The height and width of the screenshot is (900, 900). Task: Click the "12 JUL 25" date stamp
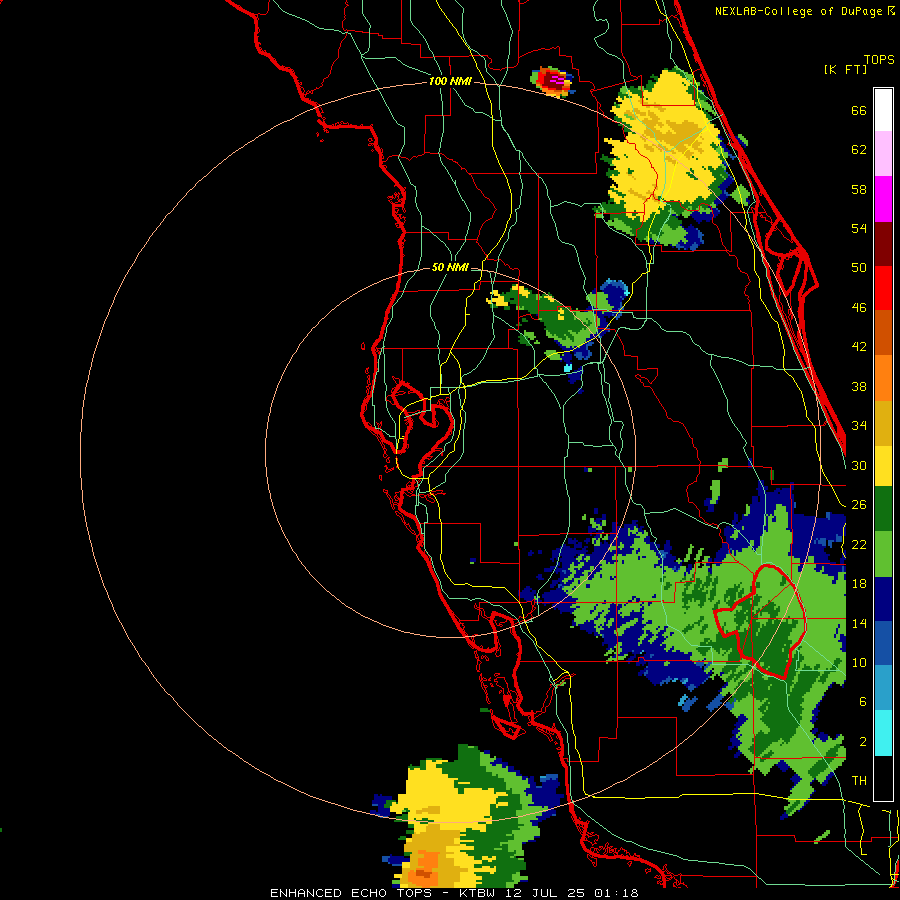(x=546, y=893)
